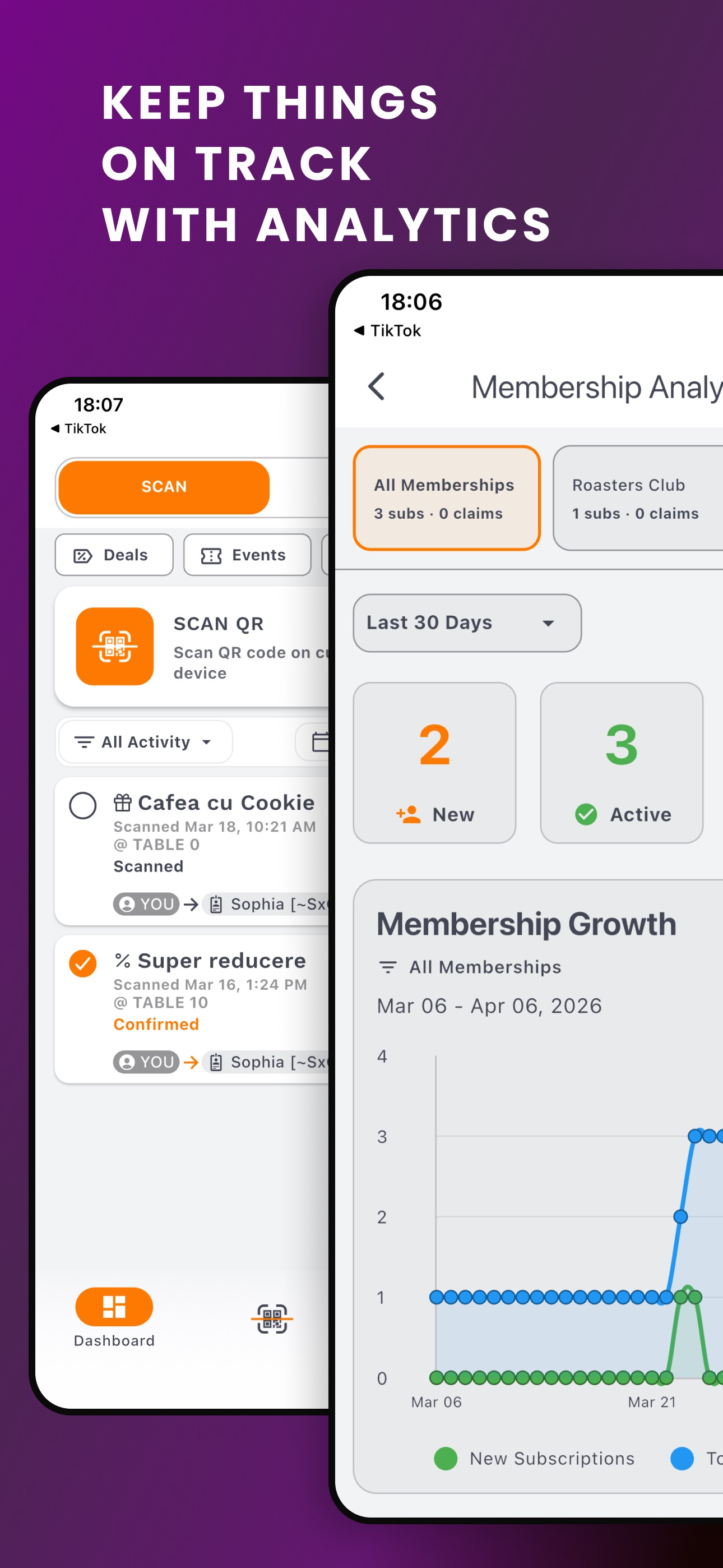Expand the Last 30 Days dropdown
Screen dimensions: 723x1568
coord(467,622)
